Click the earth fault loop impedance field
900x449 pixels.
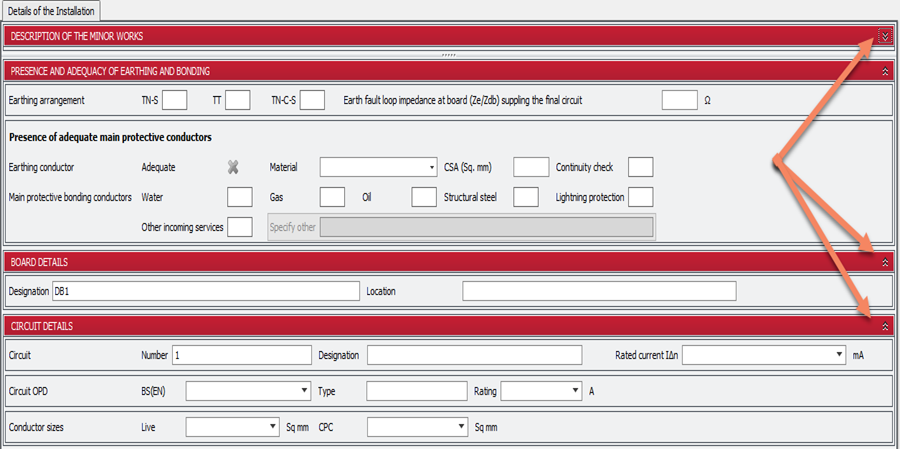point(679,100)
